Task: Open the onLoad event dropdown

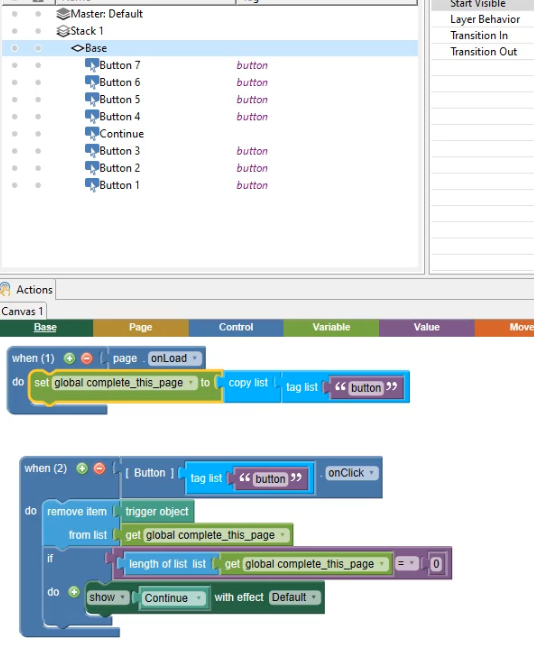Action: point(175,358)
